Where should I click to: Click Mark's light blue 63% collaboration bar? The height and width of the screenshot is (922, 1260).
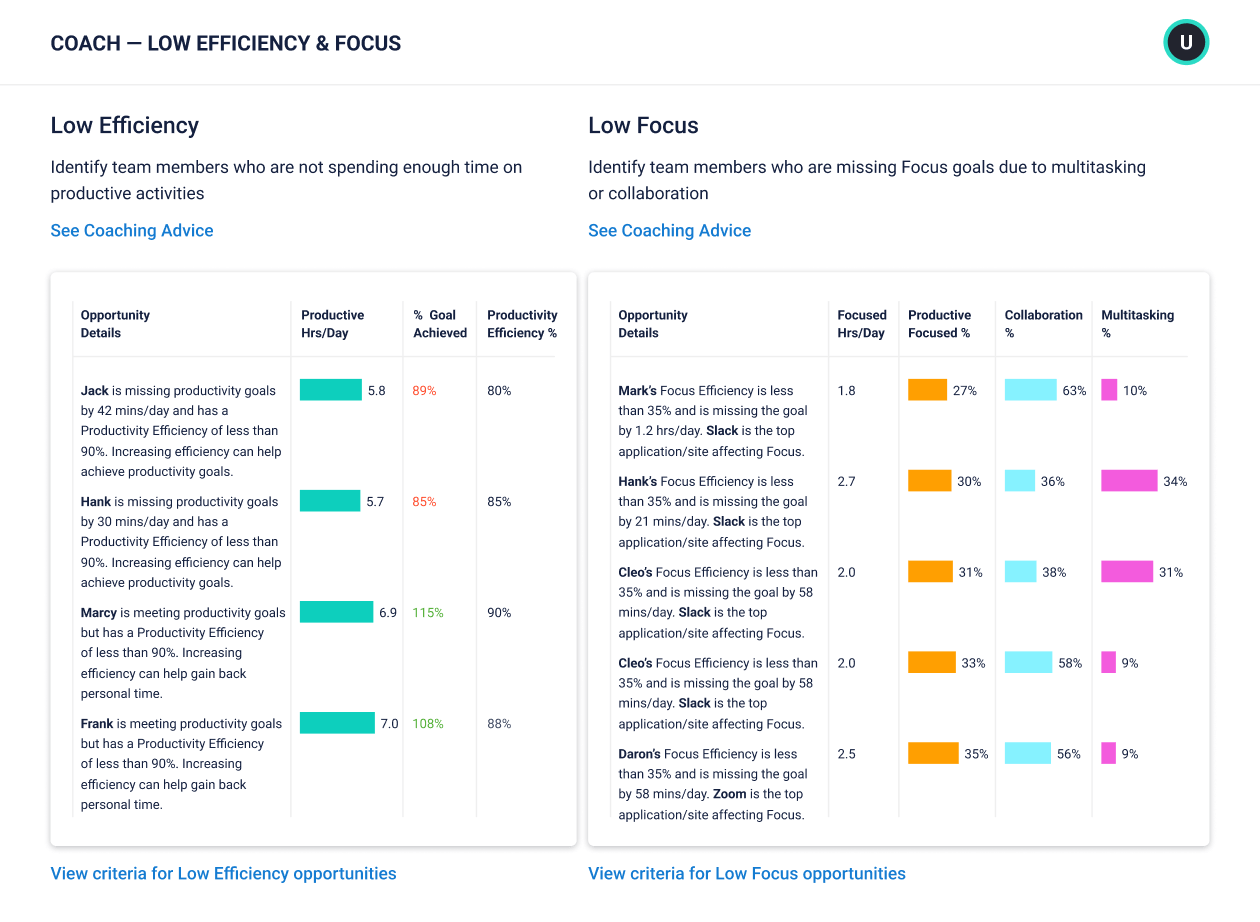1030,391
